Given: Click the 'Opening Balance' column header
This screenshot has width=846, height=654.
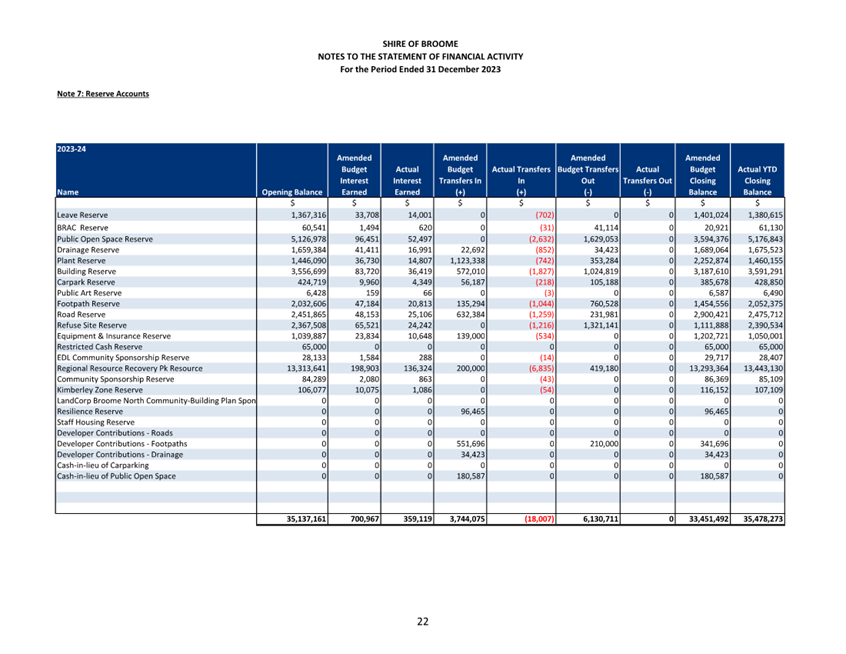Looking at the screenshot, I should coord(292,192).
